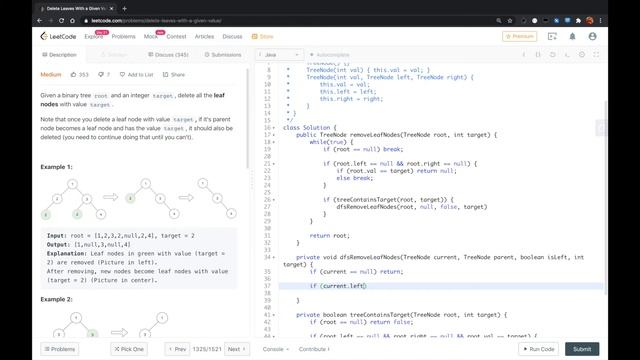
Task: Open the Articles navigation link
Action: (x=204, y=36)
